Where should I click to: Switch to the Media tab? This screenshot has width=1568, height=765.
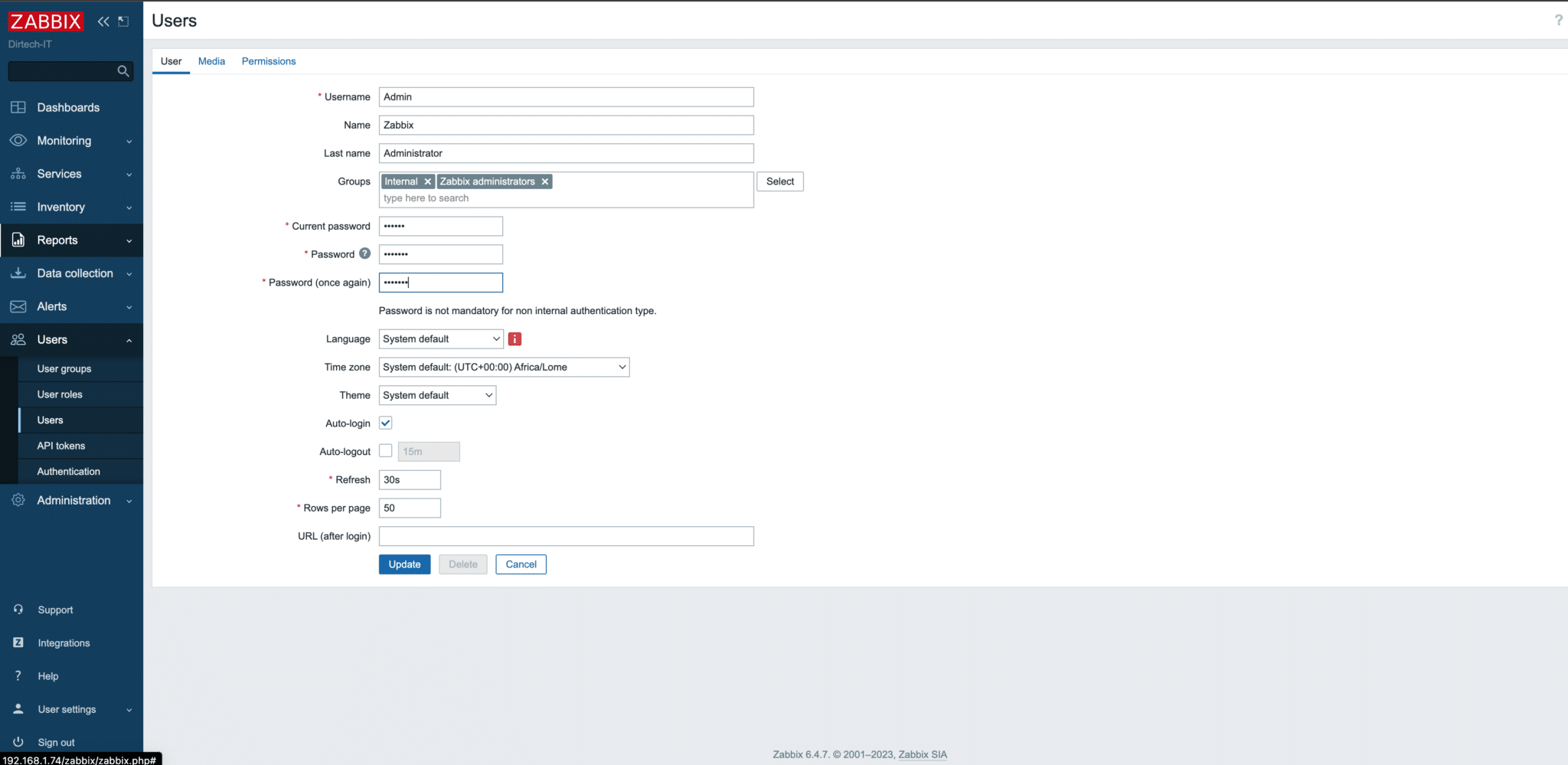point(211,60)
